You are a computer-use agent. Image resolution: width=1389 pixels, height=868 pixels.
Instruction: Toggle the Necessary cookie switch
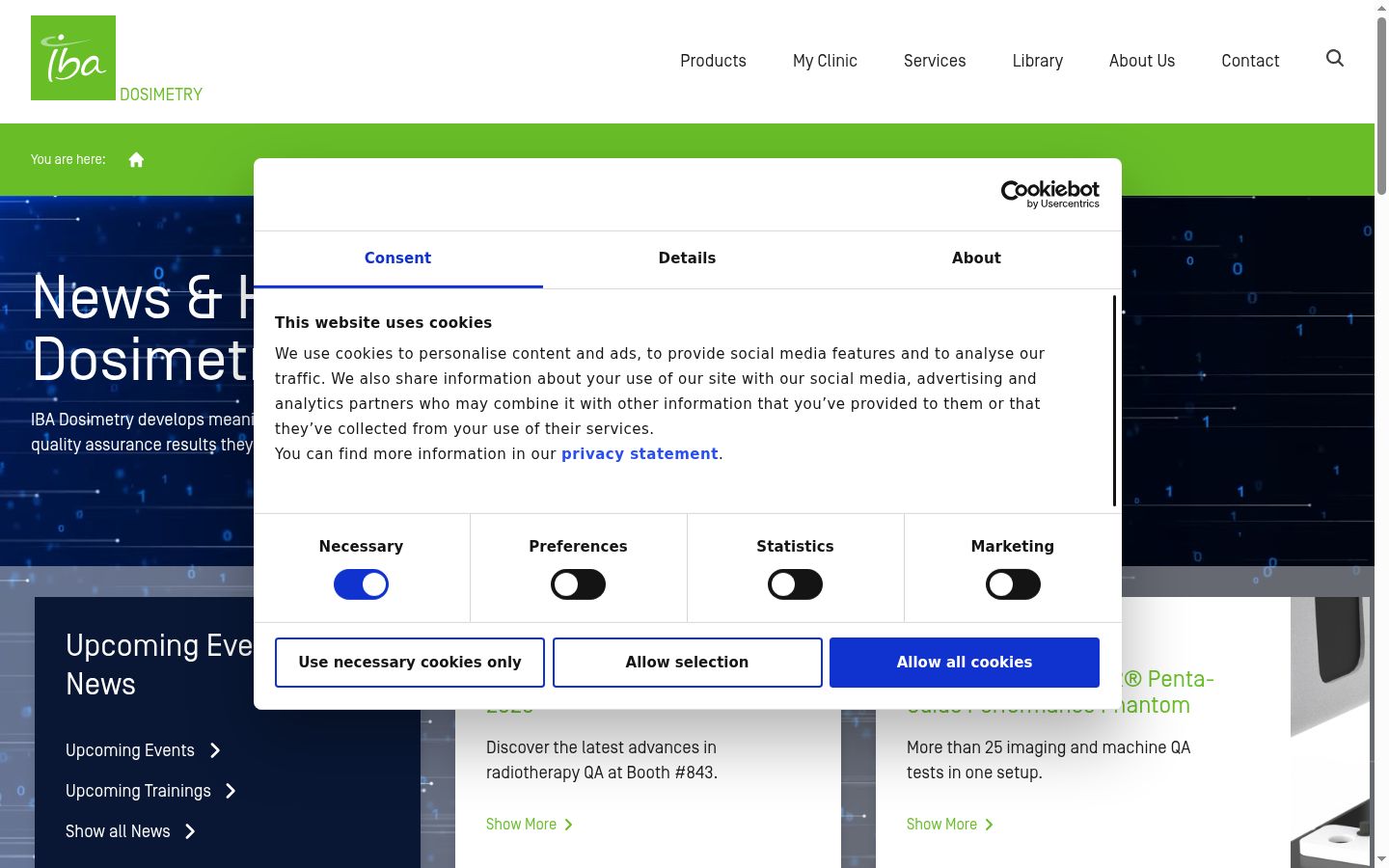click(361, 584)
